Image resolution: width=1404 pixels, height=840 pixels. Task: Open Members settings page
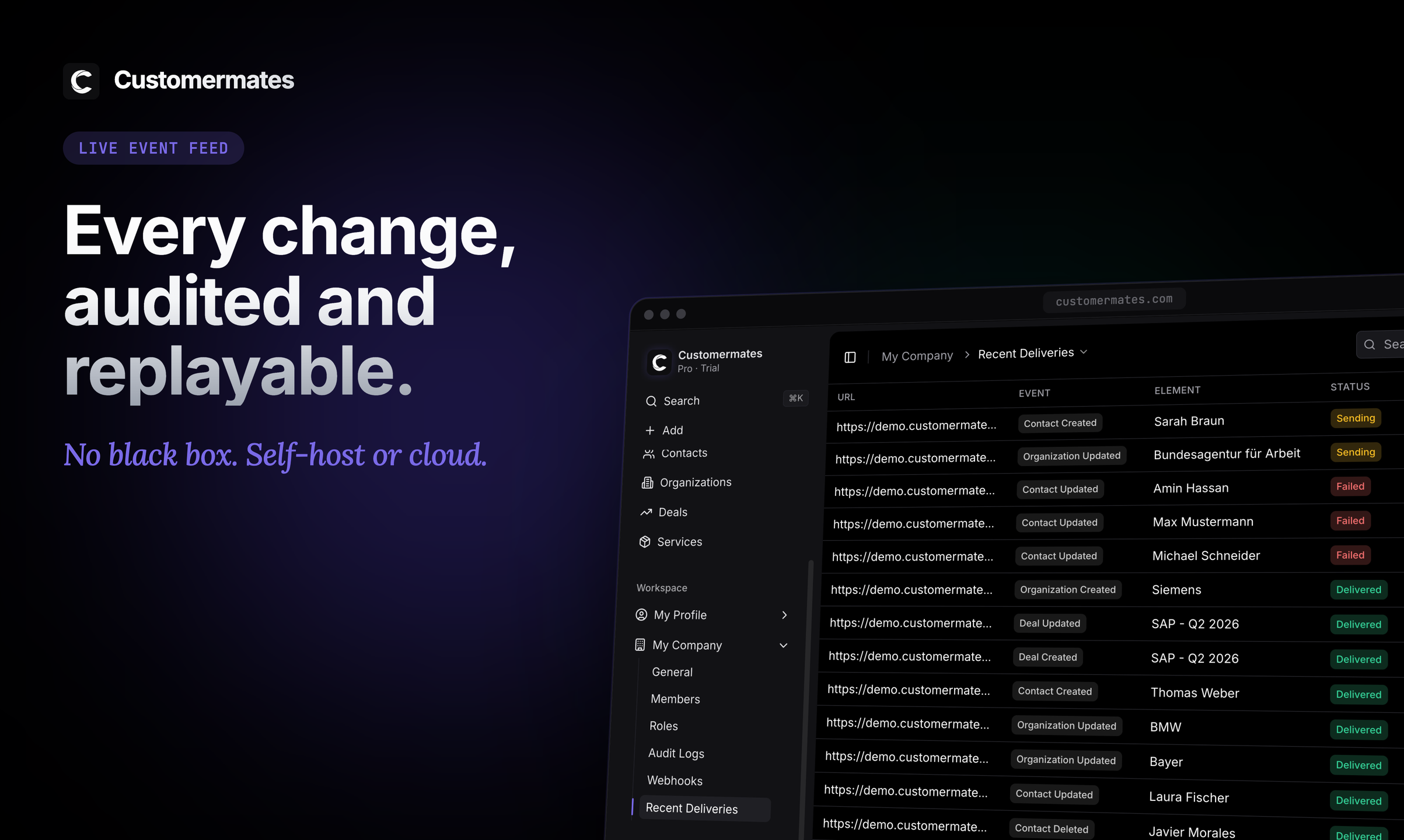(675, 699)
